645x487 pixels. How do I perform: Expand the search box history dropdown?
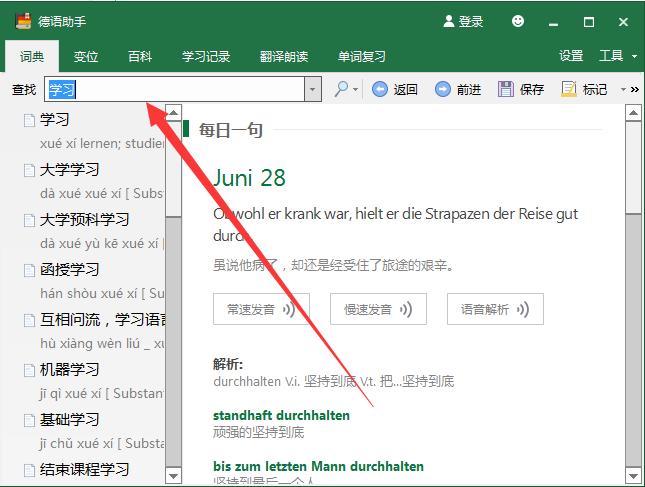[313, 89]
